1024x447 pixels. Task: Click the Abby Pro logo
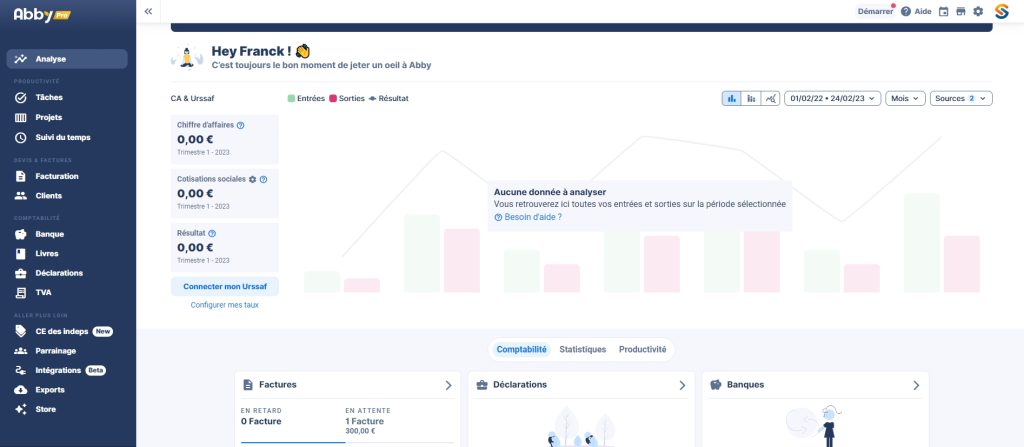click(x=42, y=14)
